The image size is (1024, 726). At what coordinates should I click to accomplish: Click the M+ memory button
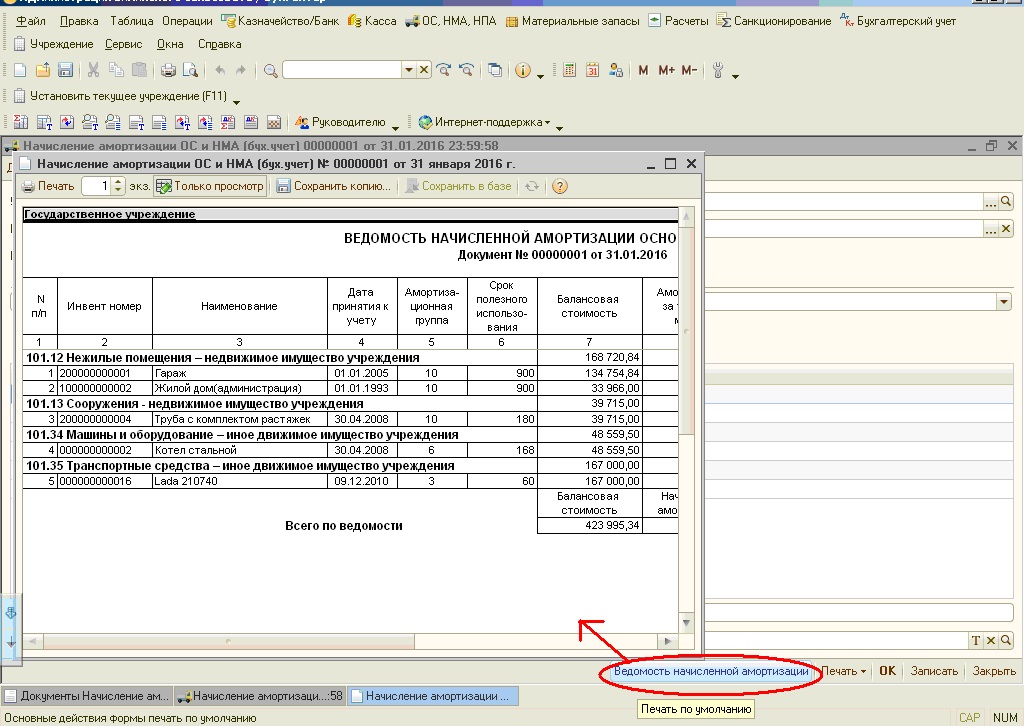pyautogui.click(x=666, y=70)
